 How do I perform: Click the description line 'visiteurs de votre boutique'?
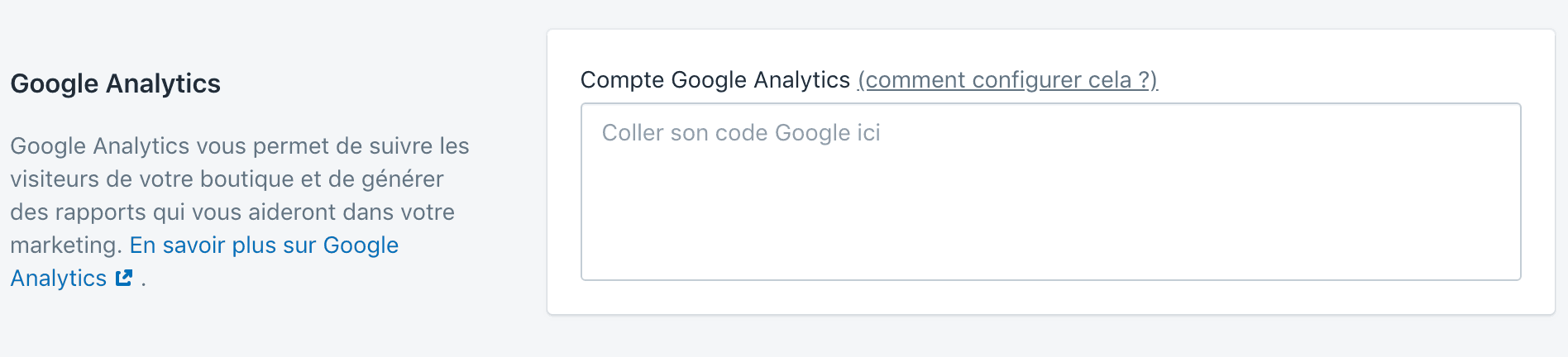coord(227,179)
